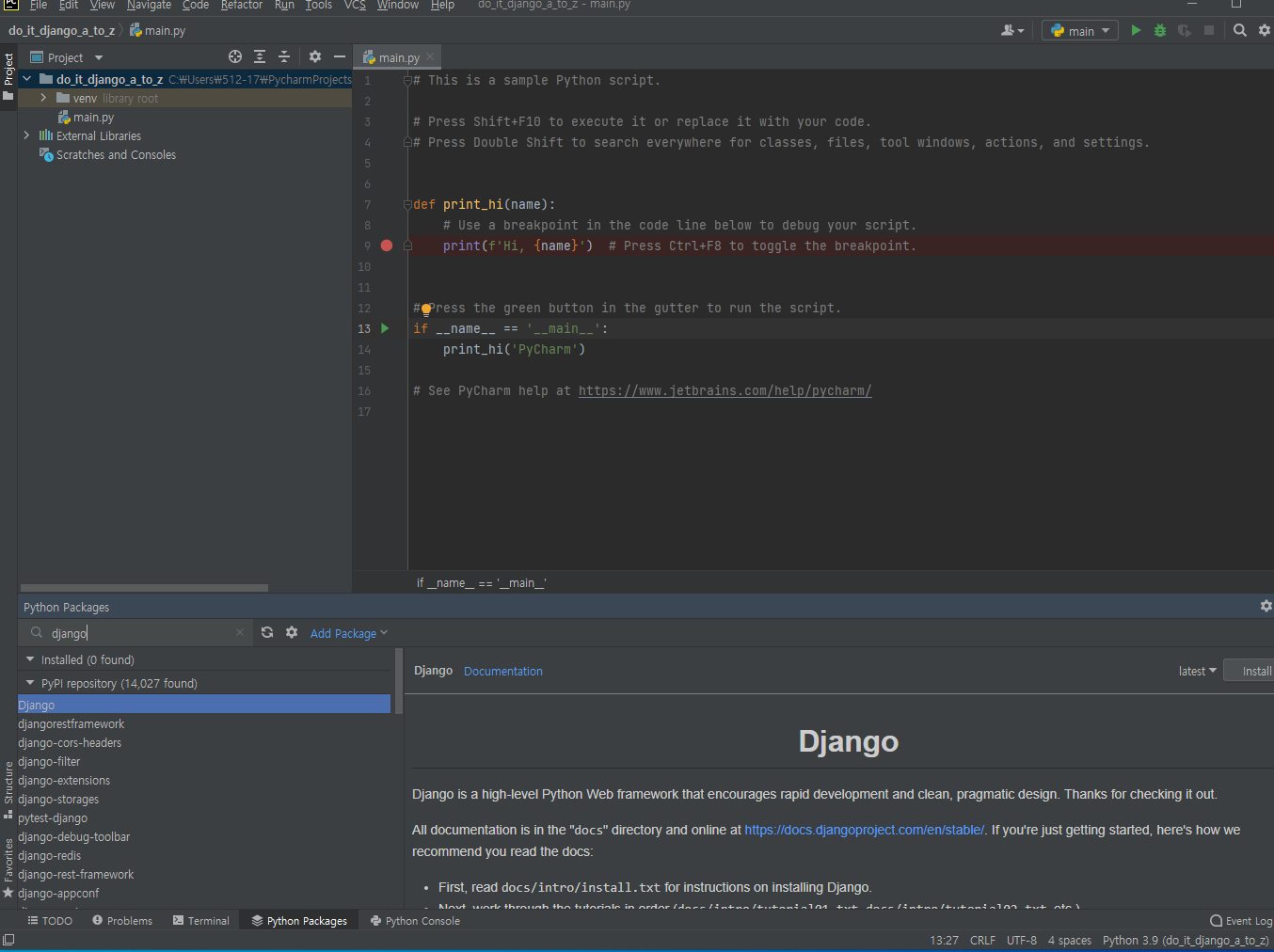Open the Favorites side tab
The width and height of the screenshot is (1274, 952).
tap(8, 867)
